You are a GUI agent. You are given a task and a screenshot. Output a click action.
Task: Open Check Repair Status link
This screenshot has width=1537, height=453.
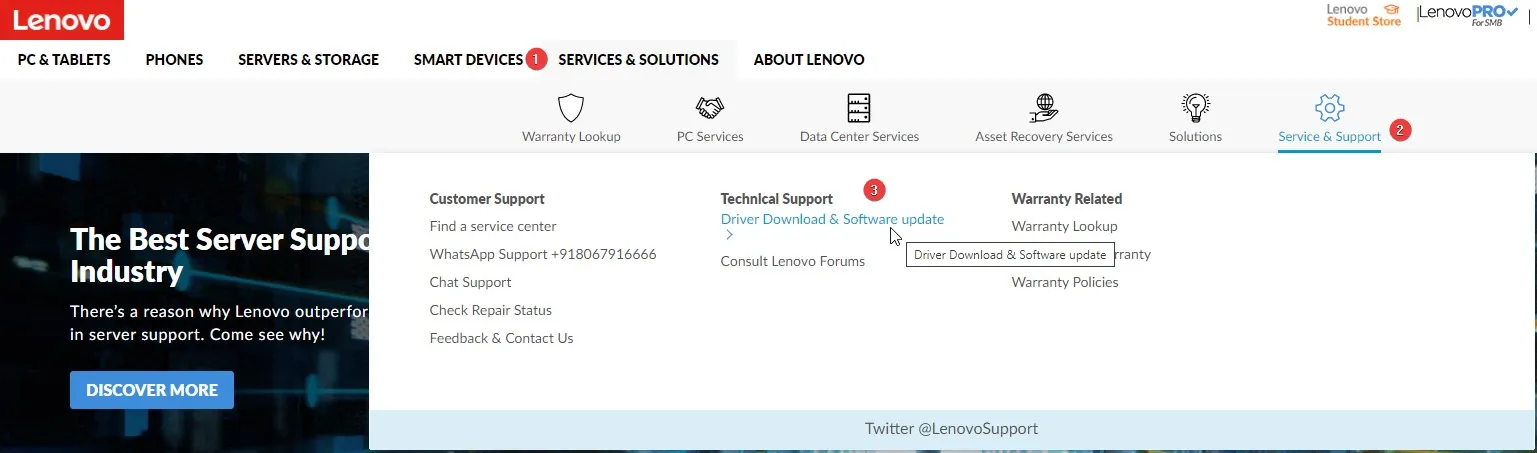click(490, 310)
